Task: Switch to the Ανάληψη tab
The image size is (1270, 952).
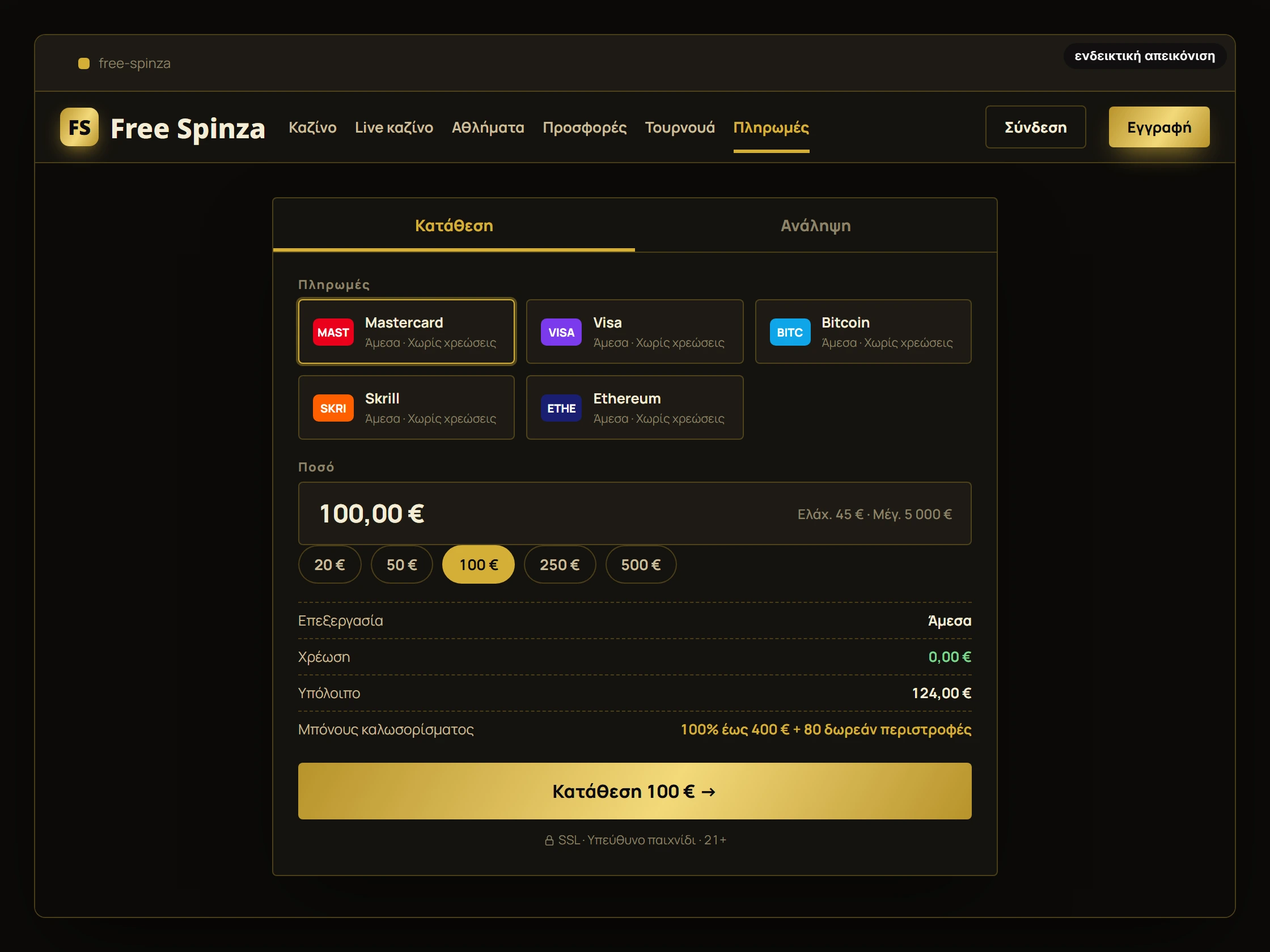Action: pos(815,226)
